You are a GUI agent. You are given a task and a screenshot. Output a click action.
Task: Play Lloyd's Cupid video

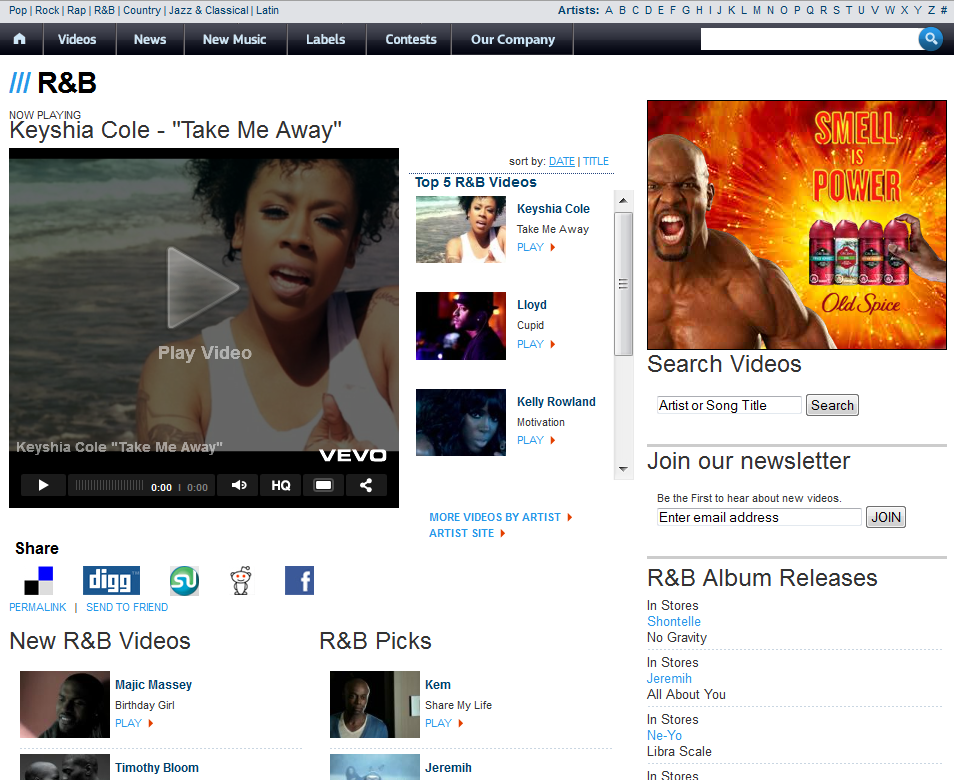(x=535, y=344)
